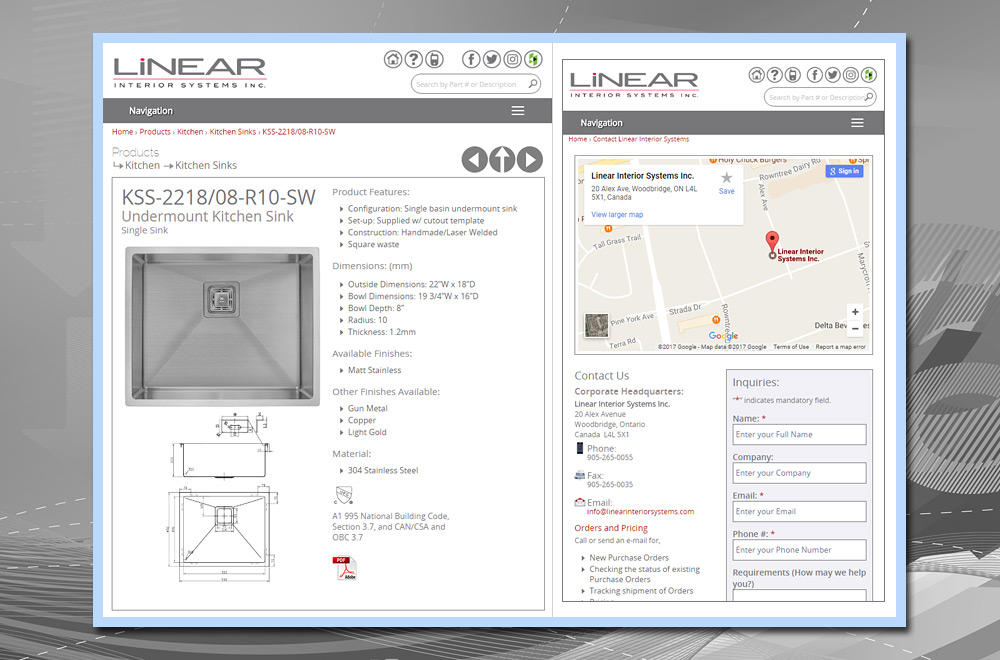Viewport: 1000px width, 660px height.
Task: Open the green Houzz icon on the product page
Action: click(x=533, y=59)
